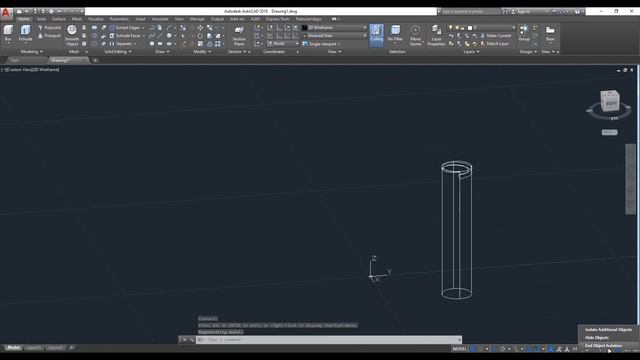Click the ViewCube navigation cube

[x=610, y=101]
